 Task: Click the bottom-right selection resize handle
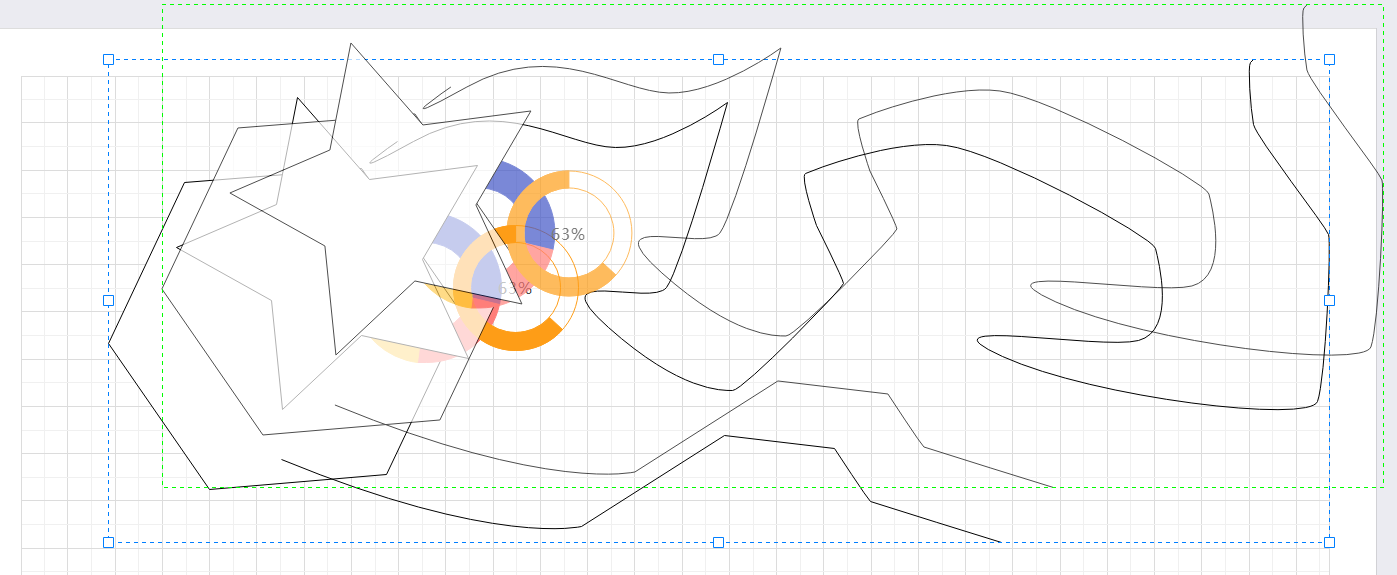1329,542
